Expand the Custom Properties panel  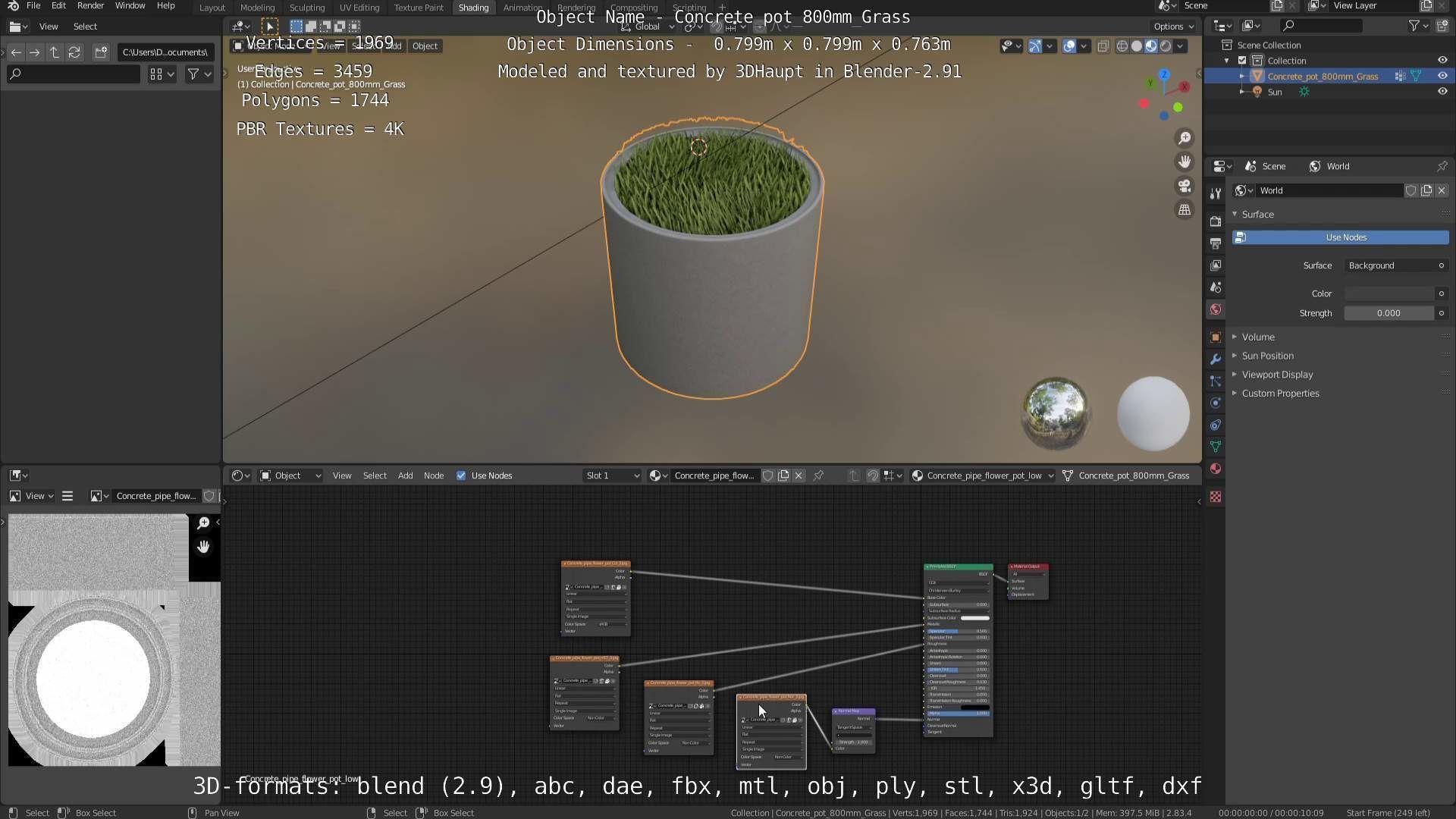(1280, 394)
